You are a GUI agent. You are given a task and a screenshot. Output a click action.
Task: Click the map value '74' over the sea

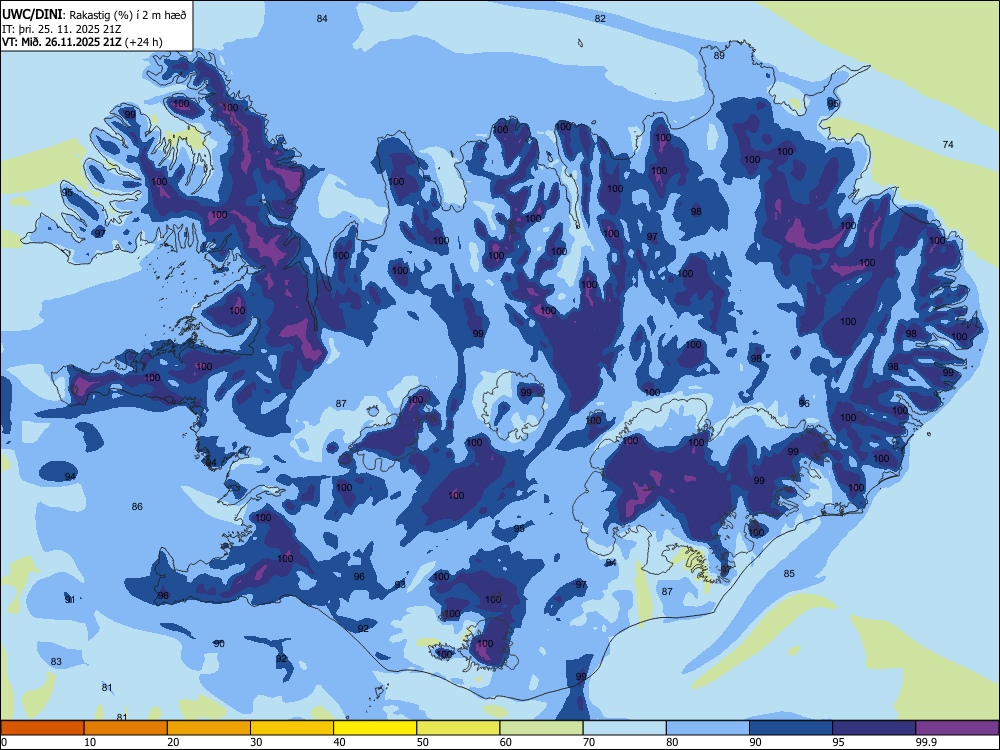point(948,145)
